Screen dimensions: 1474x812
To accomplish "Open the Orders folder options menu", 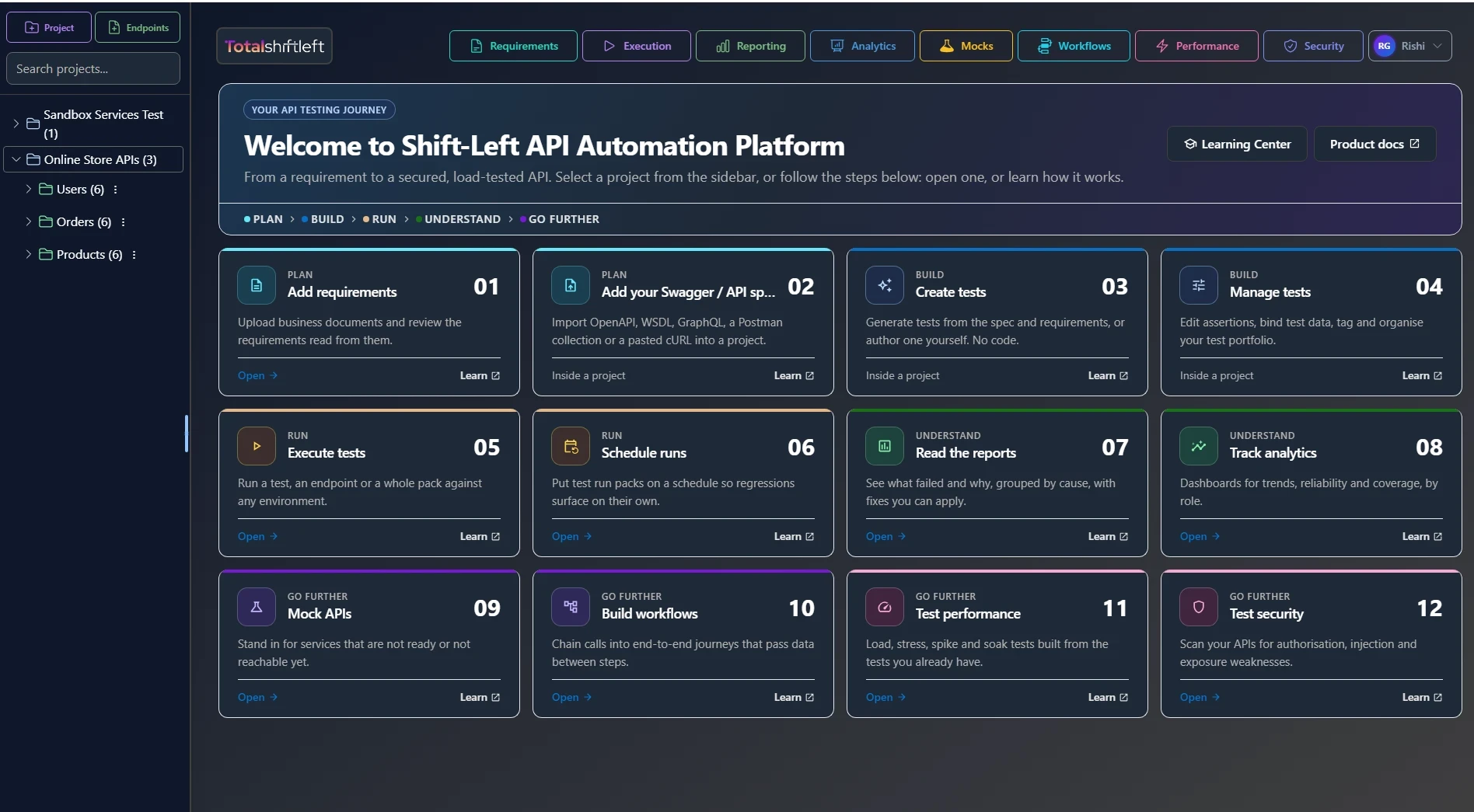I will click(123, 222).
